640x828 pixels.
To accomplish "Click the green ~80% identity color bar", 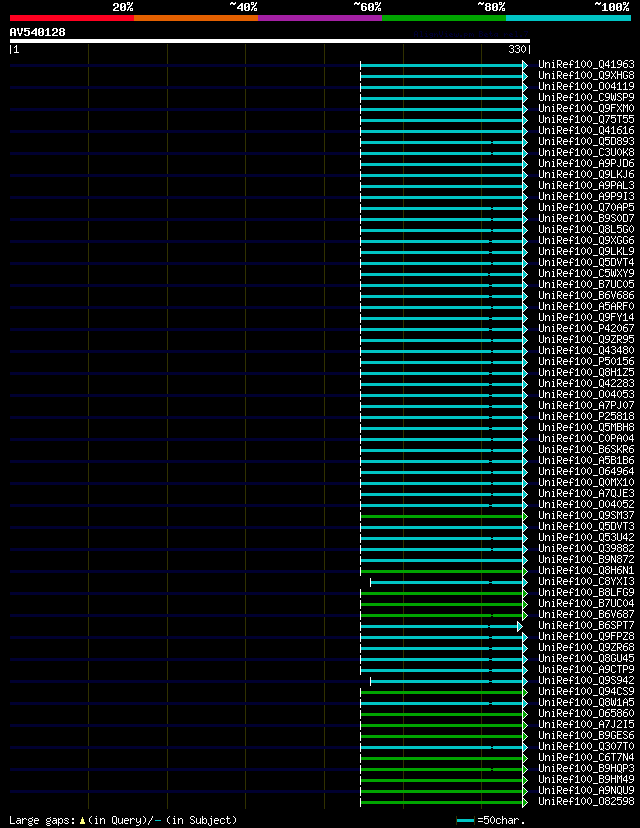I will tap(444, 18).
